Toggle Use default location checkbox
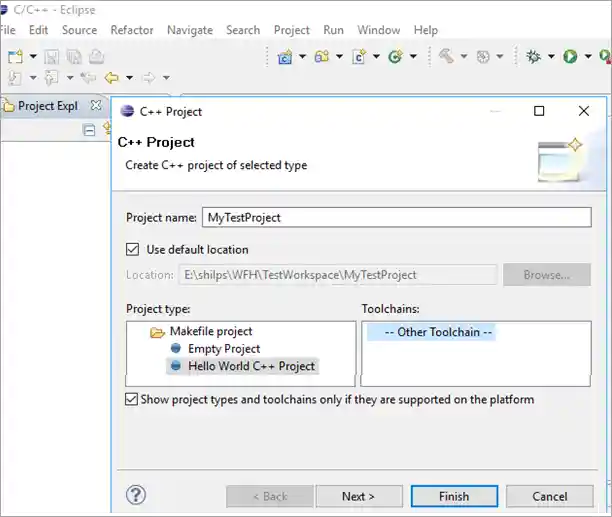The image size is (612, 517). [x=132, y=249]
